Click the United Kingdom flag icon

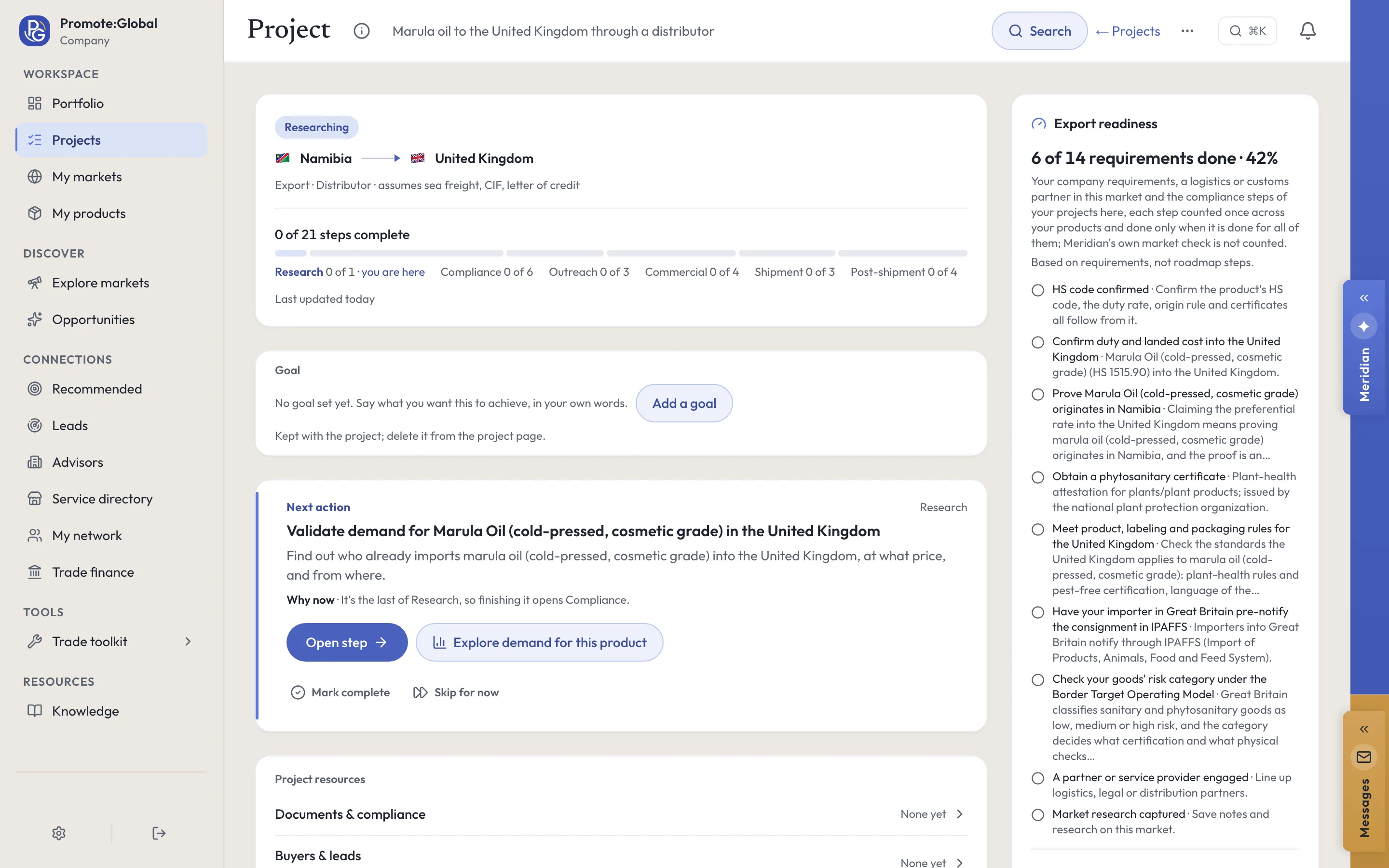point(417,159)
